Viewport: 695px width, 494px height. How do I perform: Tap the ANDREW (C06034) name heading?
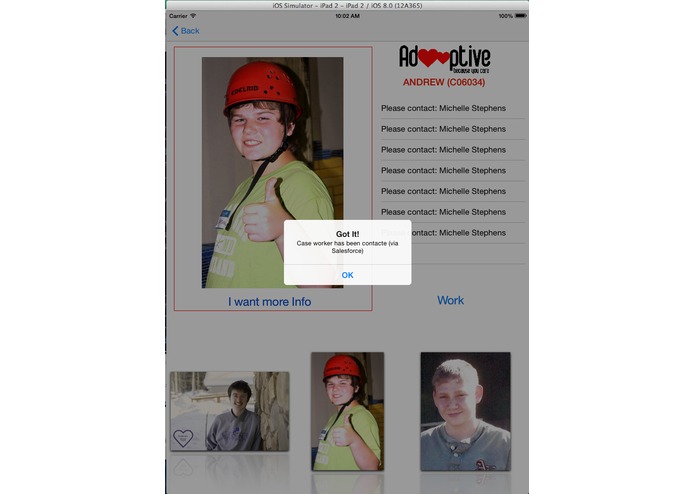pyautogui.click(x=444, y=82)
